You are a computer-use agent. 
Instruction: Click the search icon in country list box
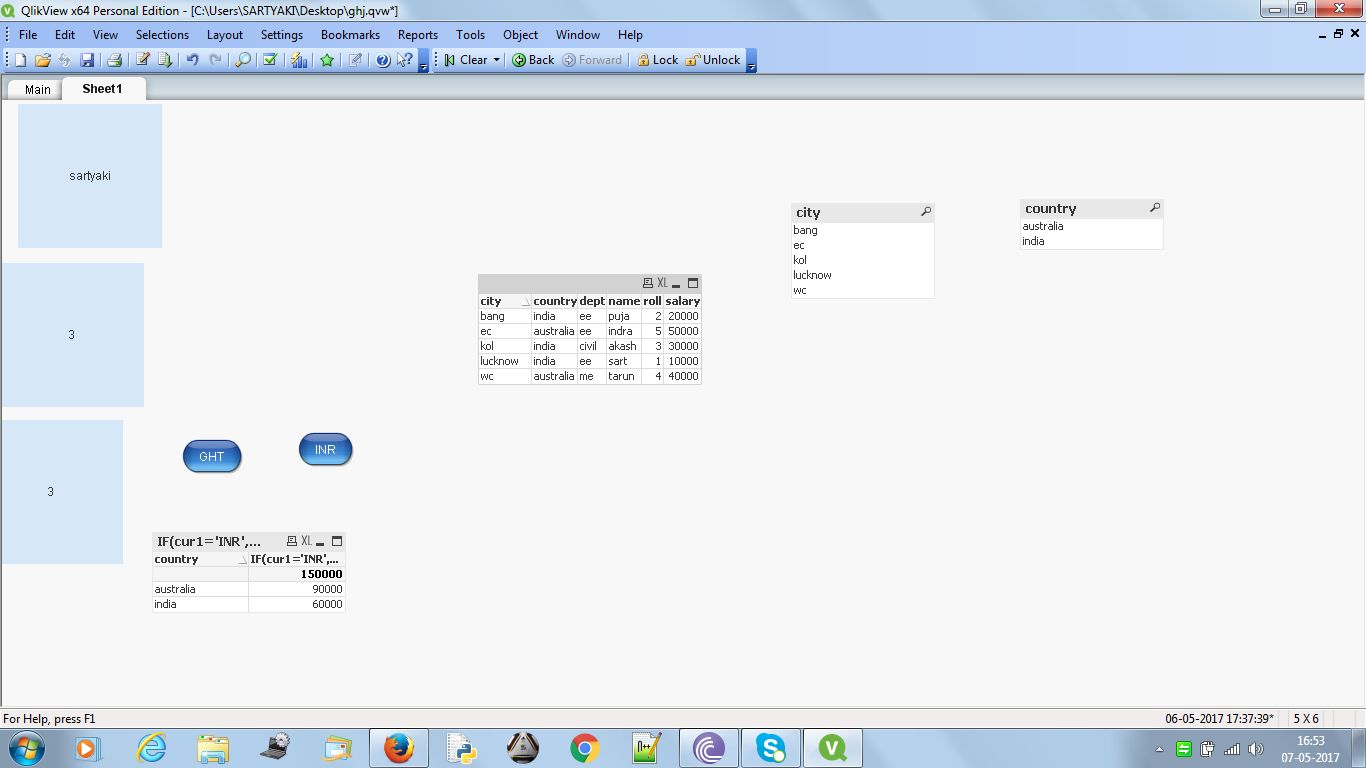pyautogui.click(x=1155, y=208)
